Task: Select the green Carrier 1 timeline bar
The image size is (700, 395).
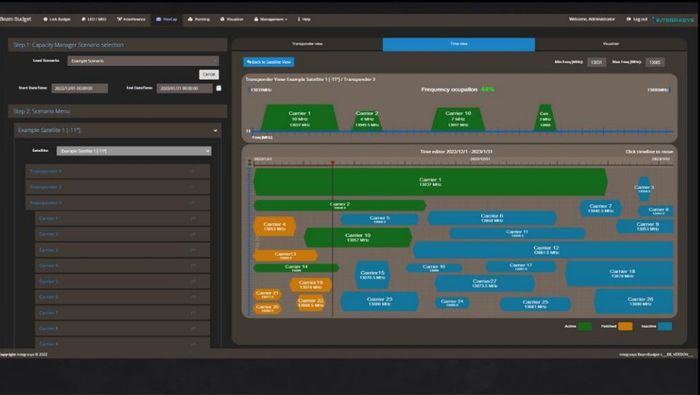Action: tap(430, 182)
